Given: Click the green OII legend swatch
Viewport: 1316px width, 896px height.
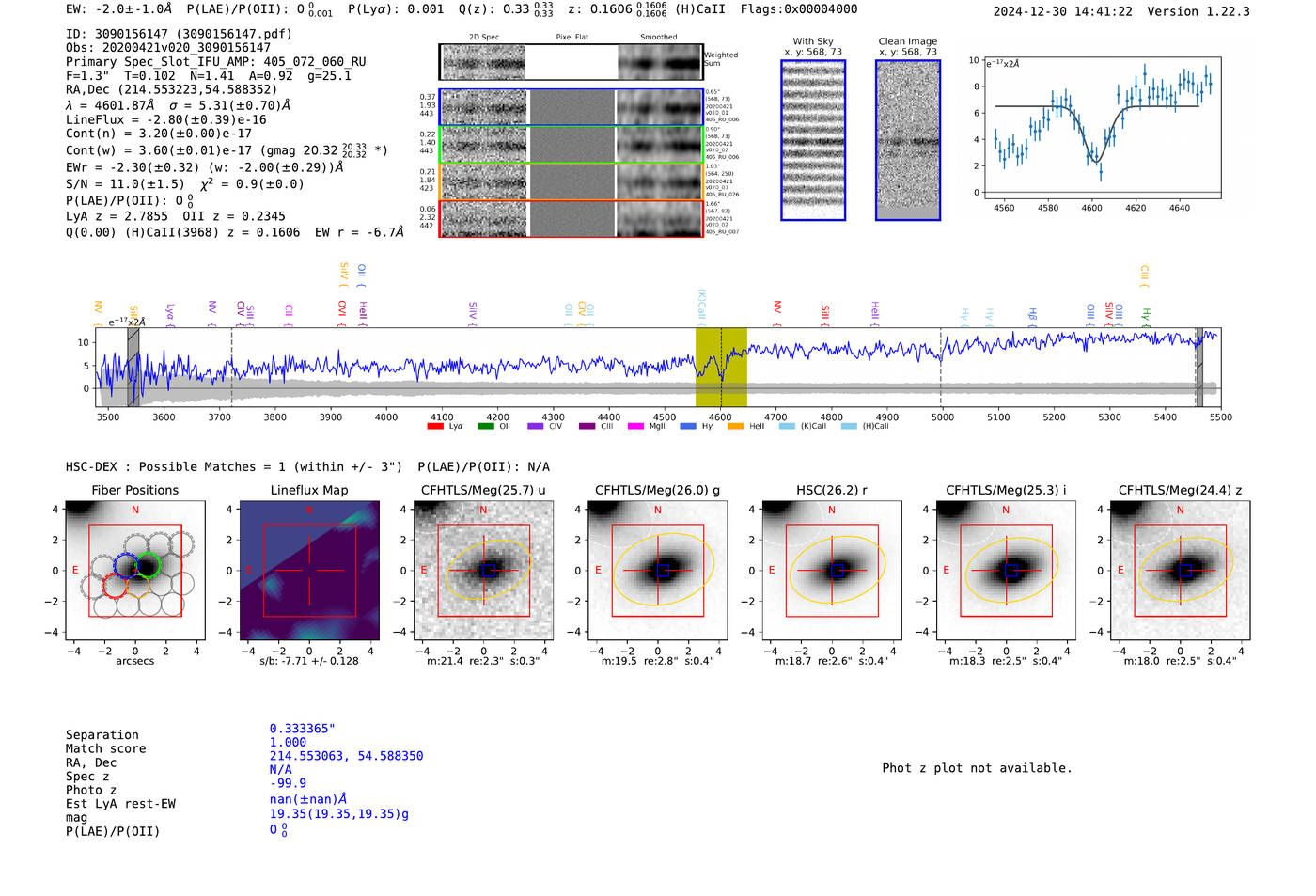Looking at the screenshot, I should pos(486,426).
